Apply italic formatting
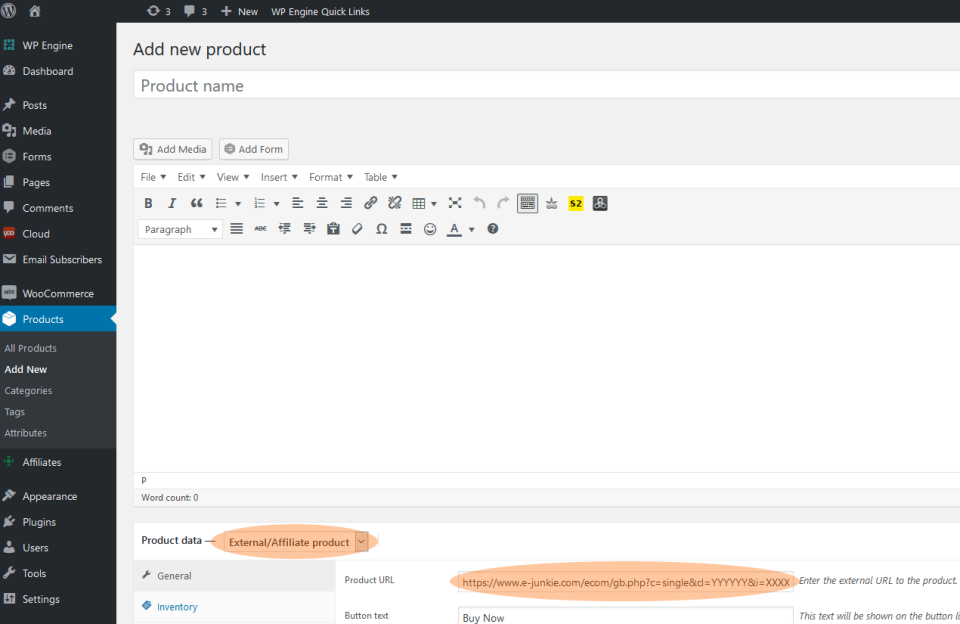 click(171, 203)
